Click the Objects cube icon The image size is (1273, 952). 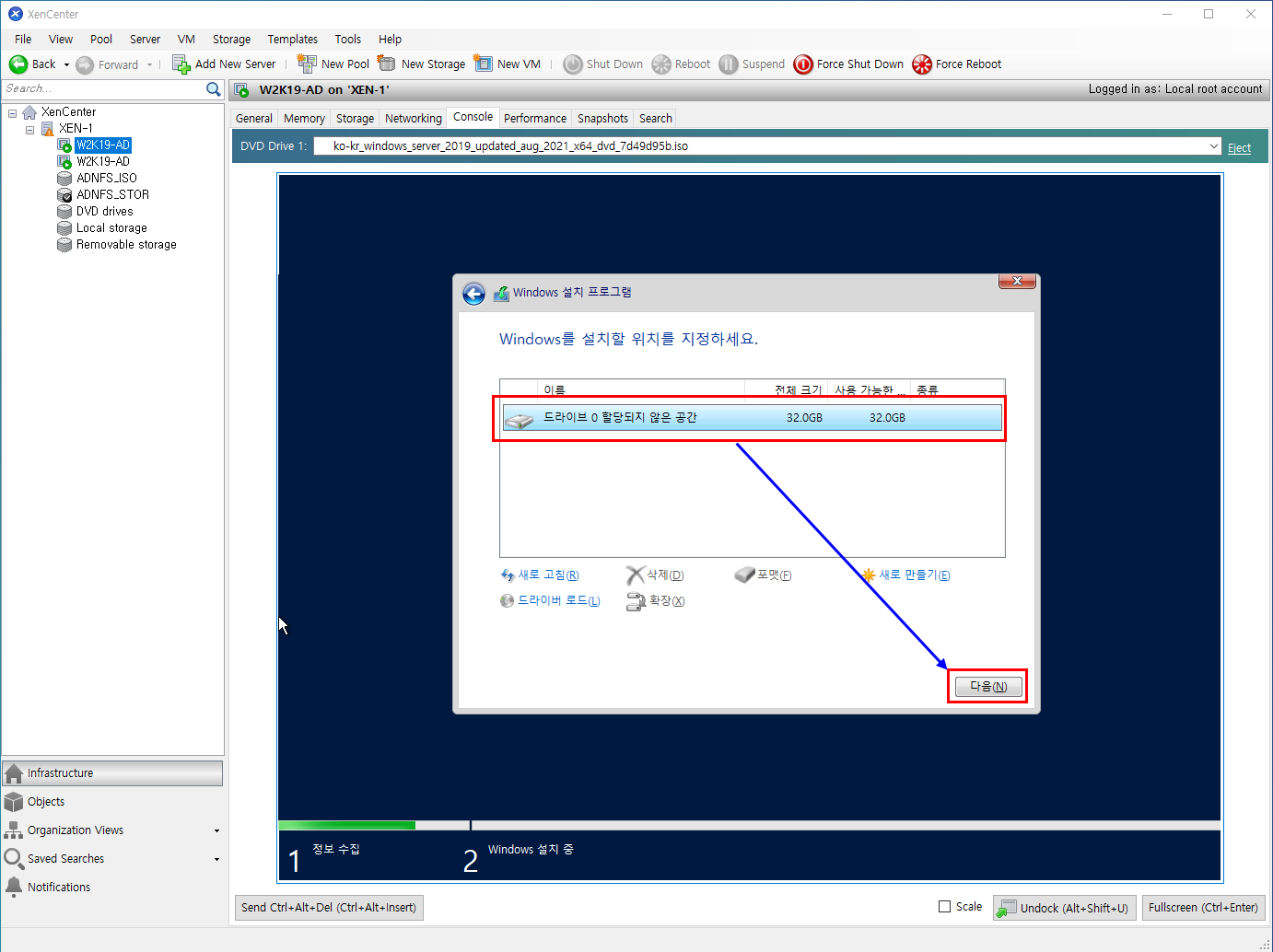click(x=14, y=802)
